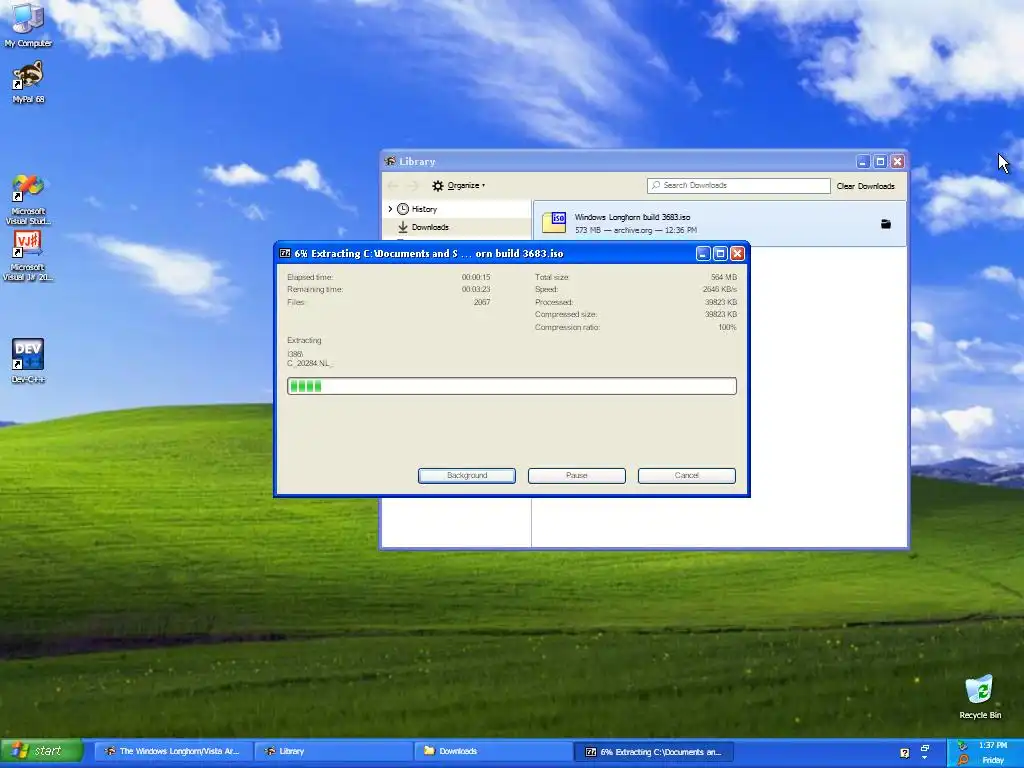Minimize the extraction dialog

pyautogui.click(x=703, y=253)
